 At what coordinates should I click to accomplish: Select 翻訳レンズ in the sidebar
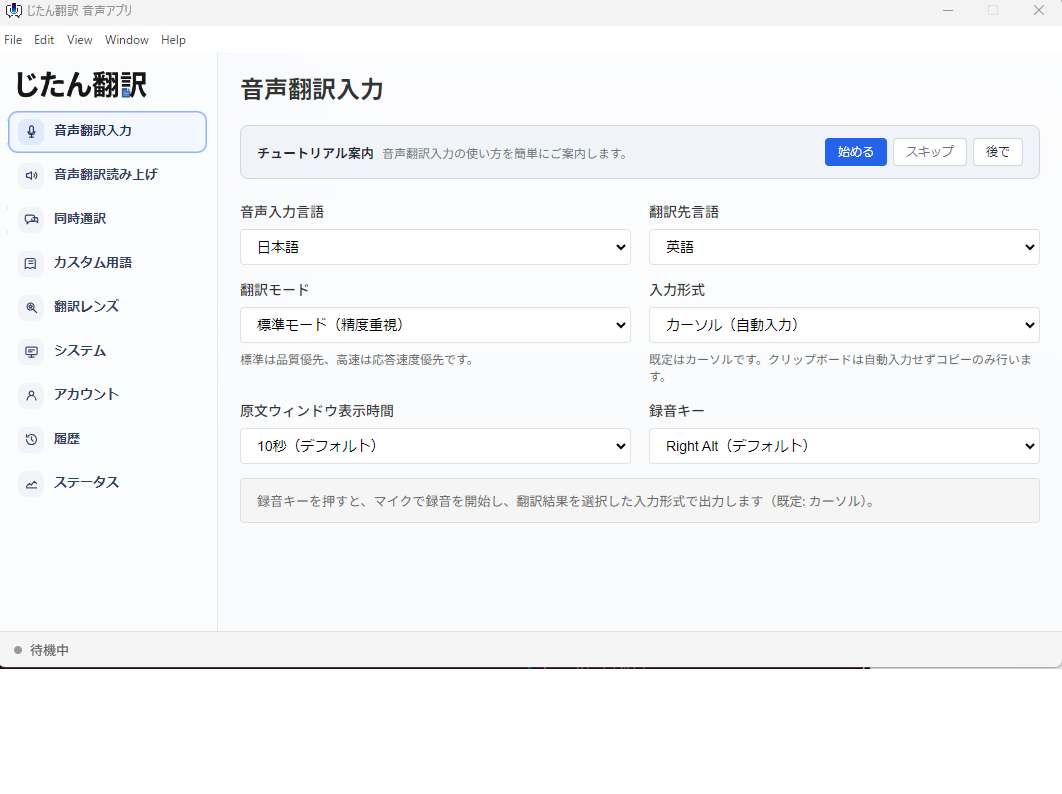[107, 308]
